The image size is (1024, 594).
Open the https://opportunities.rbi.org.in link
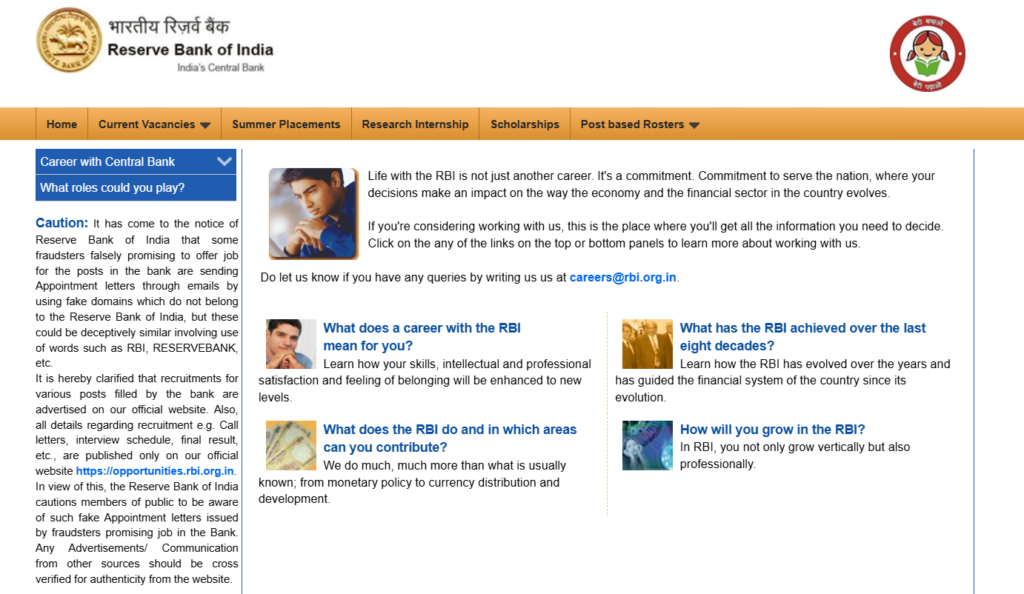tap(155, 471)
